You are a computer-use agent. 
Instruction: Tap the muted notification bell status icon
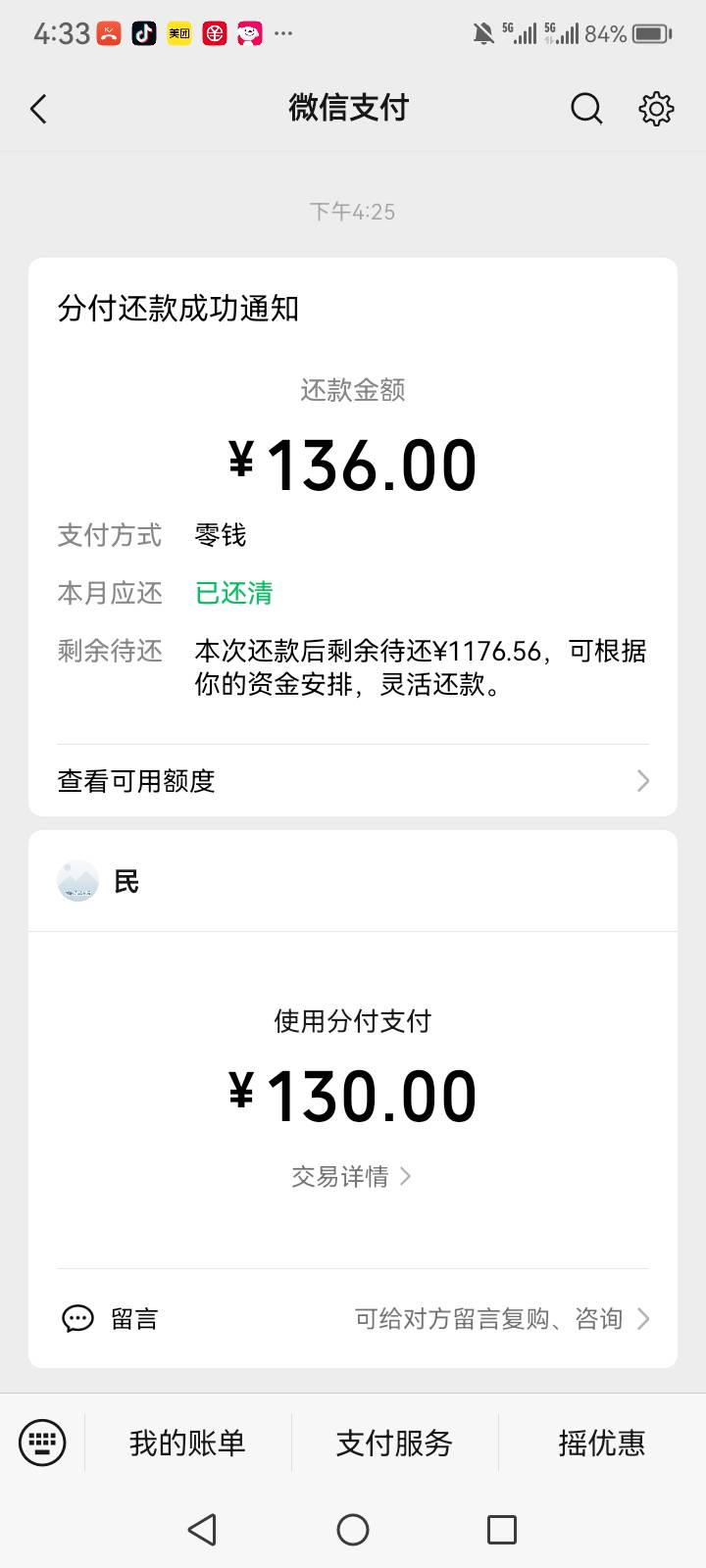click(483, 34)
